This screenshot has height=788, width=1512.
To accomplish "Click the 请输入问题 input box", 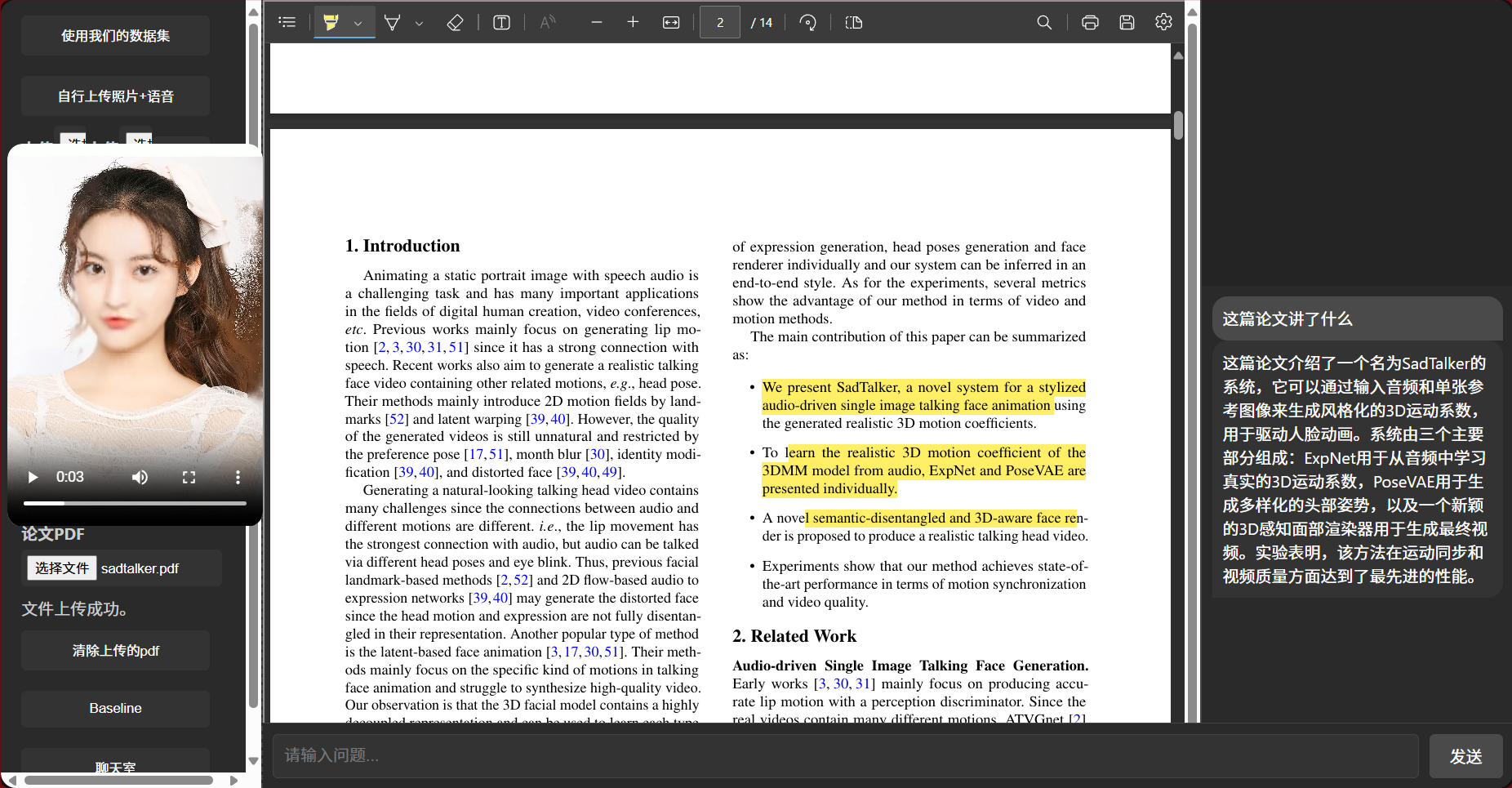I will [846, 755].
